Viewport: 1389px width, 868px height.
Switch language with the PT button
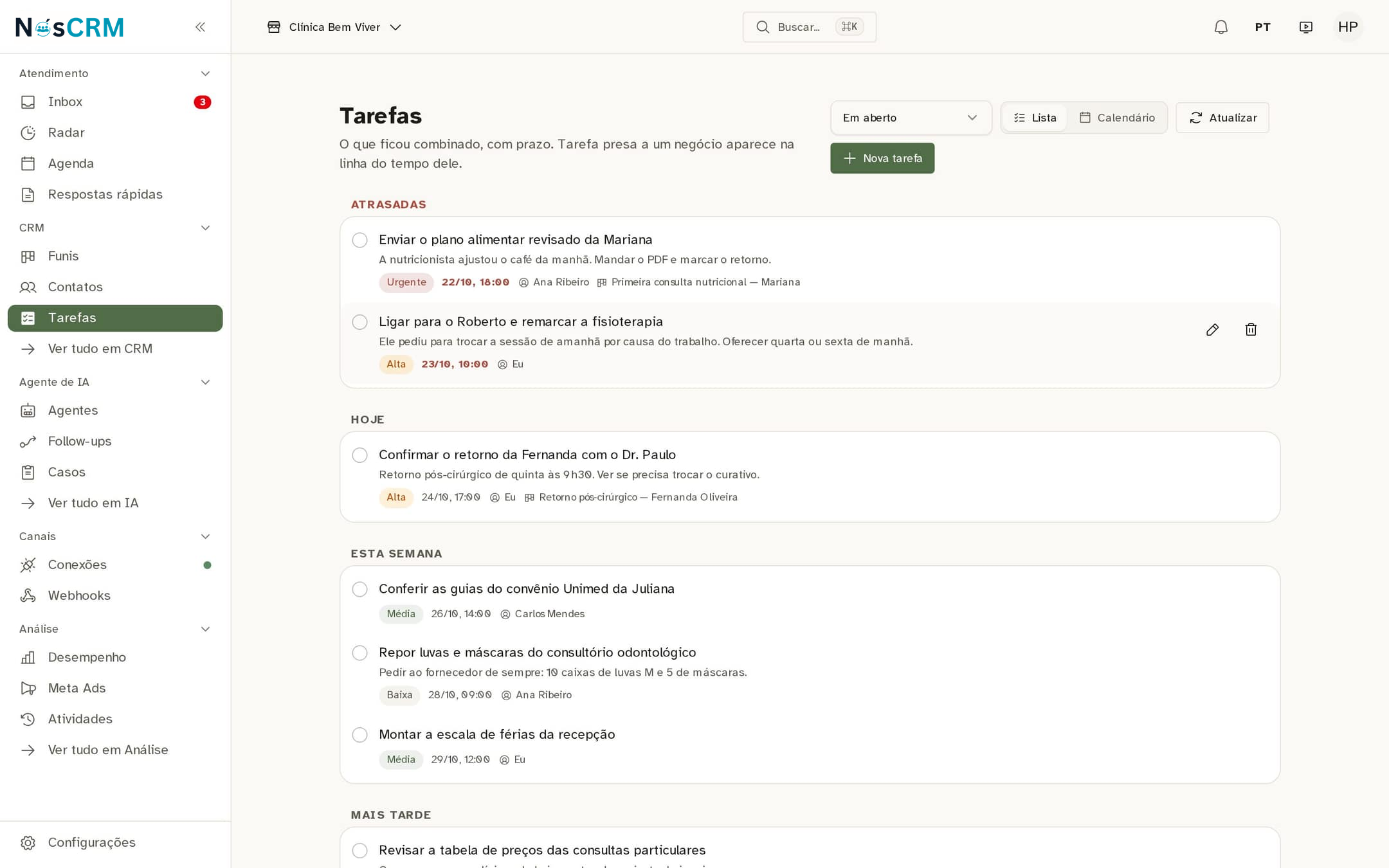pos(1263,27)
